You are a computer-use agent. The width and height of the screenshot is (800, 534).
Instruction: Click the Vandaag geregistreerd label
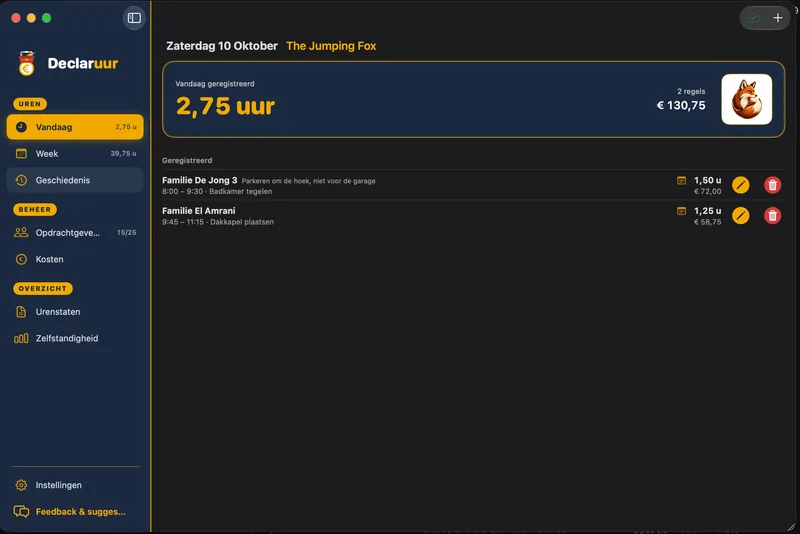pos(215,84)
